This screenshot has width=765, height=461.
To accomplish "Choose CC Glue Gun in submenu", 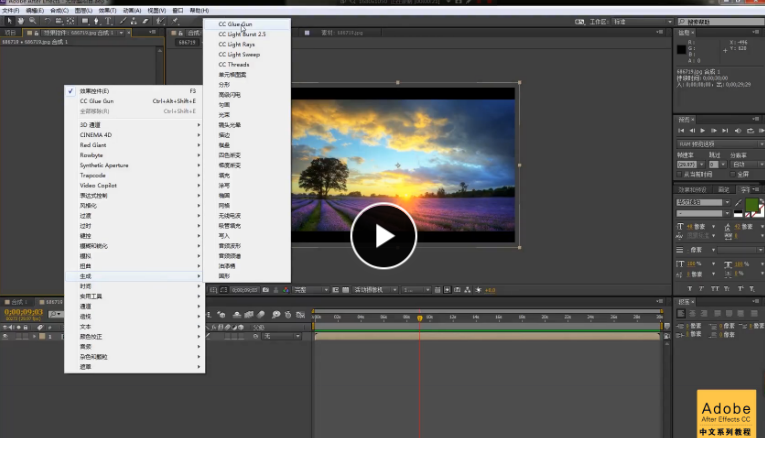I will 247,24.
